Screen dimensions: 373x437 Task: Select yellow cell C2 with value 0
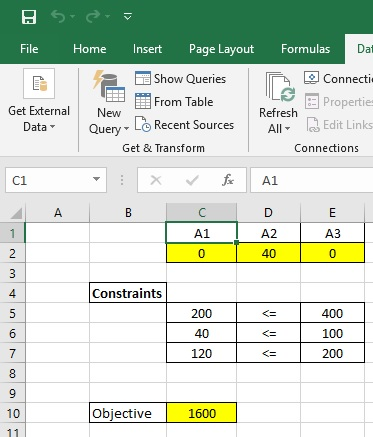pos(201,253)
